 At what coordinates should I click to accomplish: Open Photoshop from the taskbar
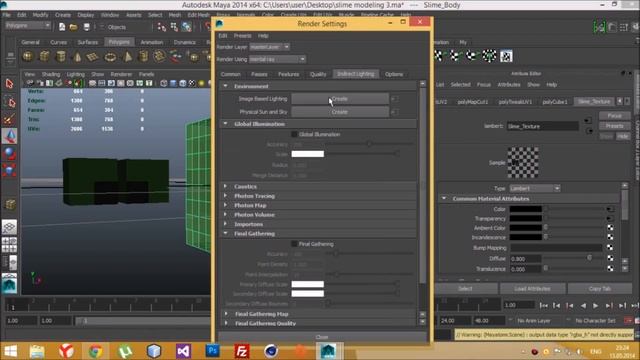tap(212, 351)
